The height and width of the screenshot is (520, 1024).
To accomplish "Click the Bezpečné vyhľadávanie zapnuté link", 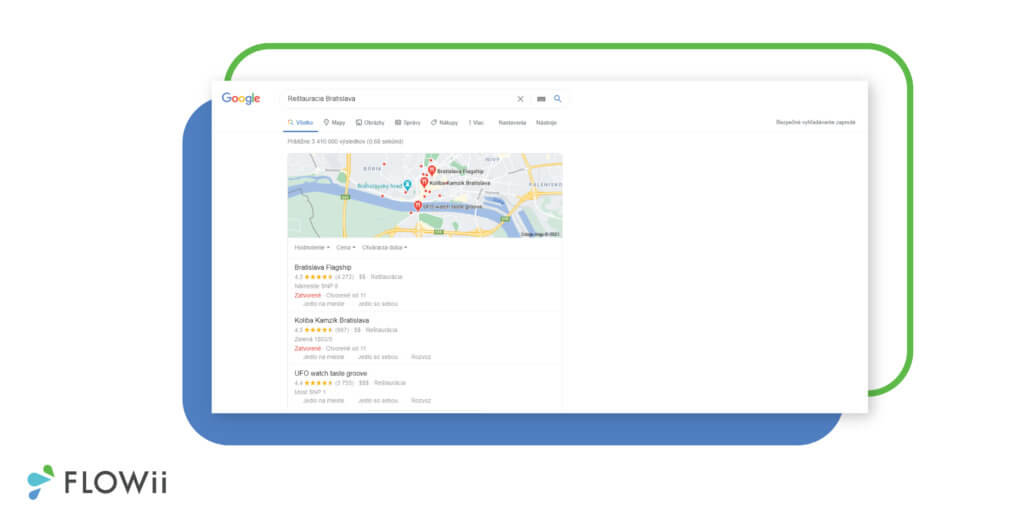I will (x=816, y=122).
